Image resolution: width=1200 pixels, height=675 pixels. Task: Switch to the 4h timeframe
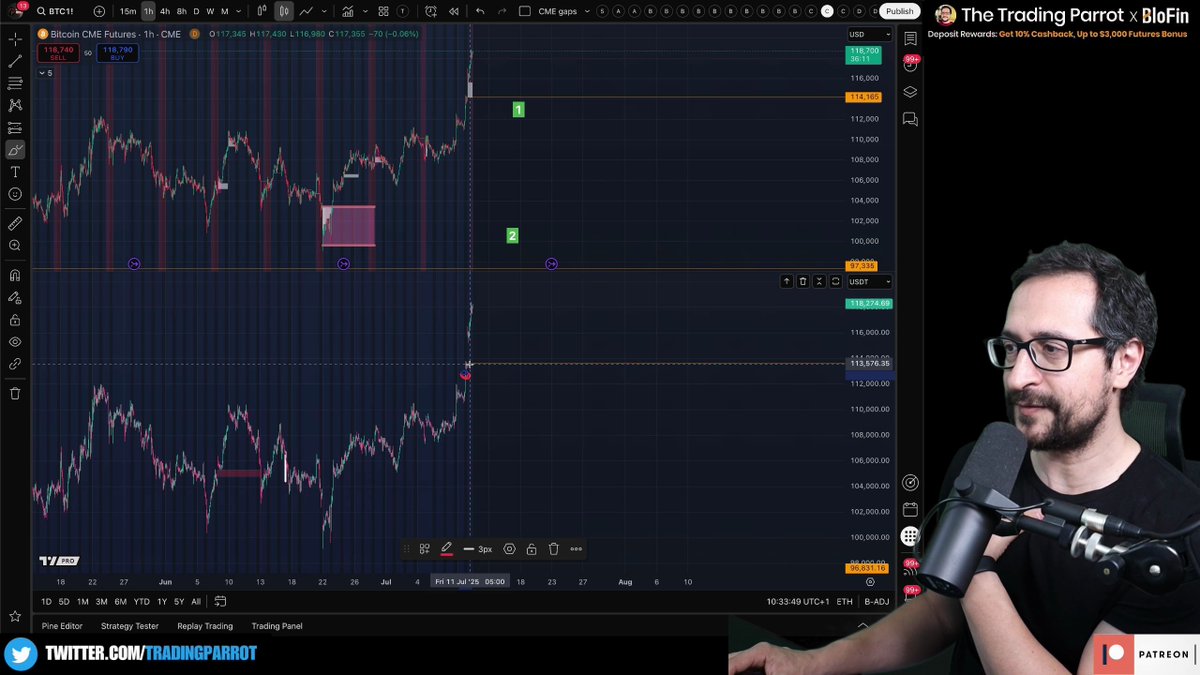[165, 11]
